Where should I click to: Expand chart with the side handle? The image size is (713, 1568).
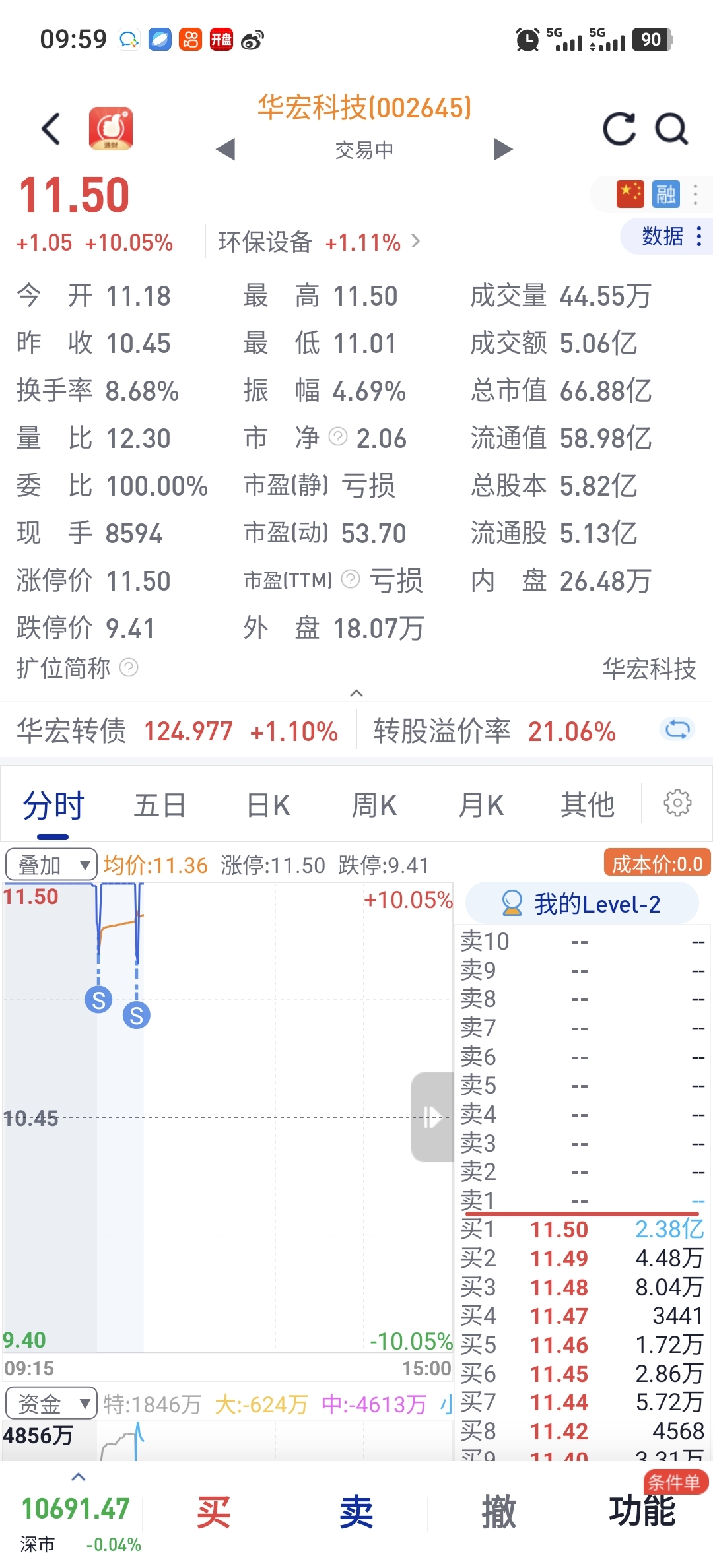click(x=432, y=1117)
